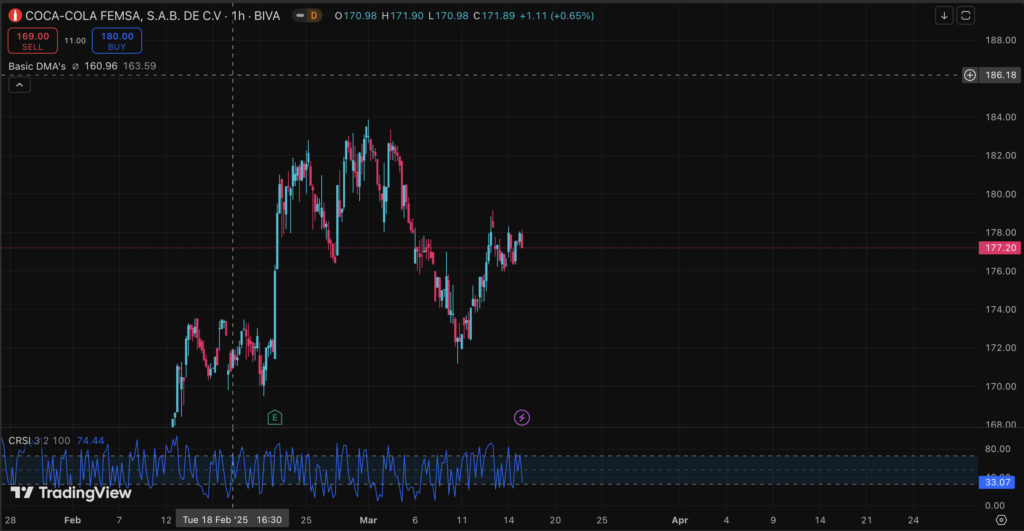
Task: Open the TradingView logo link
Action: 71,492
